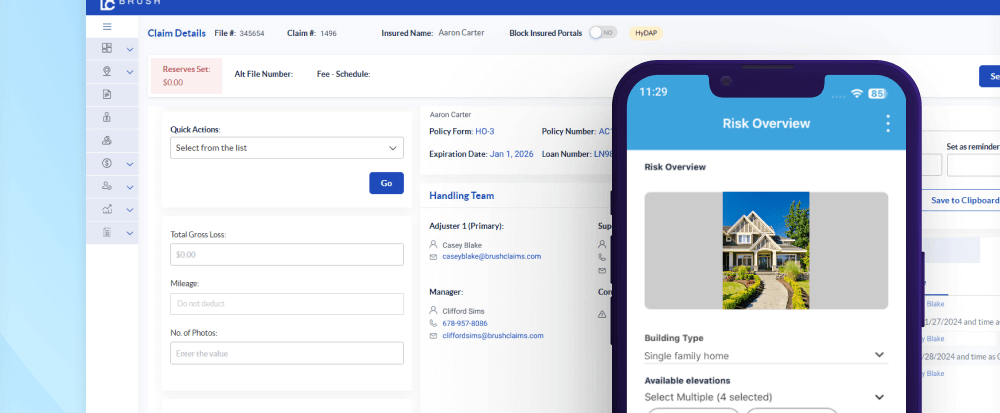
Task: Click the person icon beside Casey Blake
Action: [434, 245]
